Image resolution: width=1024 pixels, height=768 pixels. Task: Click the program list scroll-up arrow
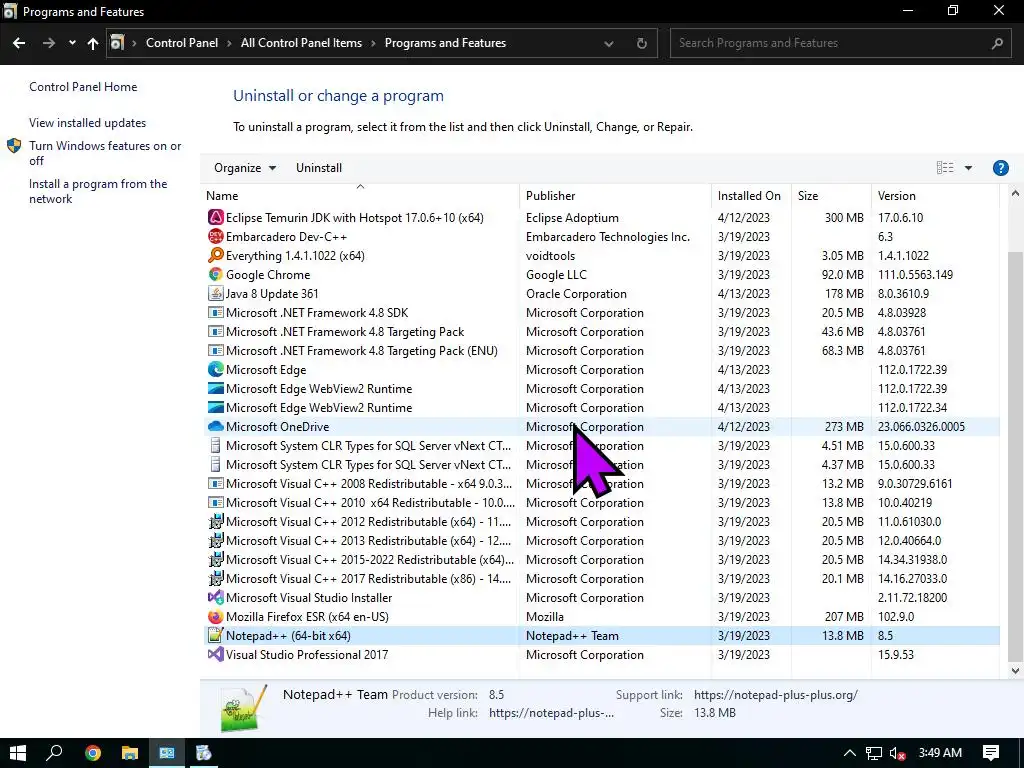click(1014, 193)
